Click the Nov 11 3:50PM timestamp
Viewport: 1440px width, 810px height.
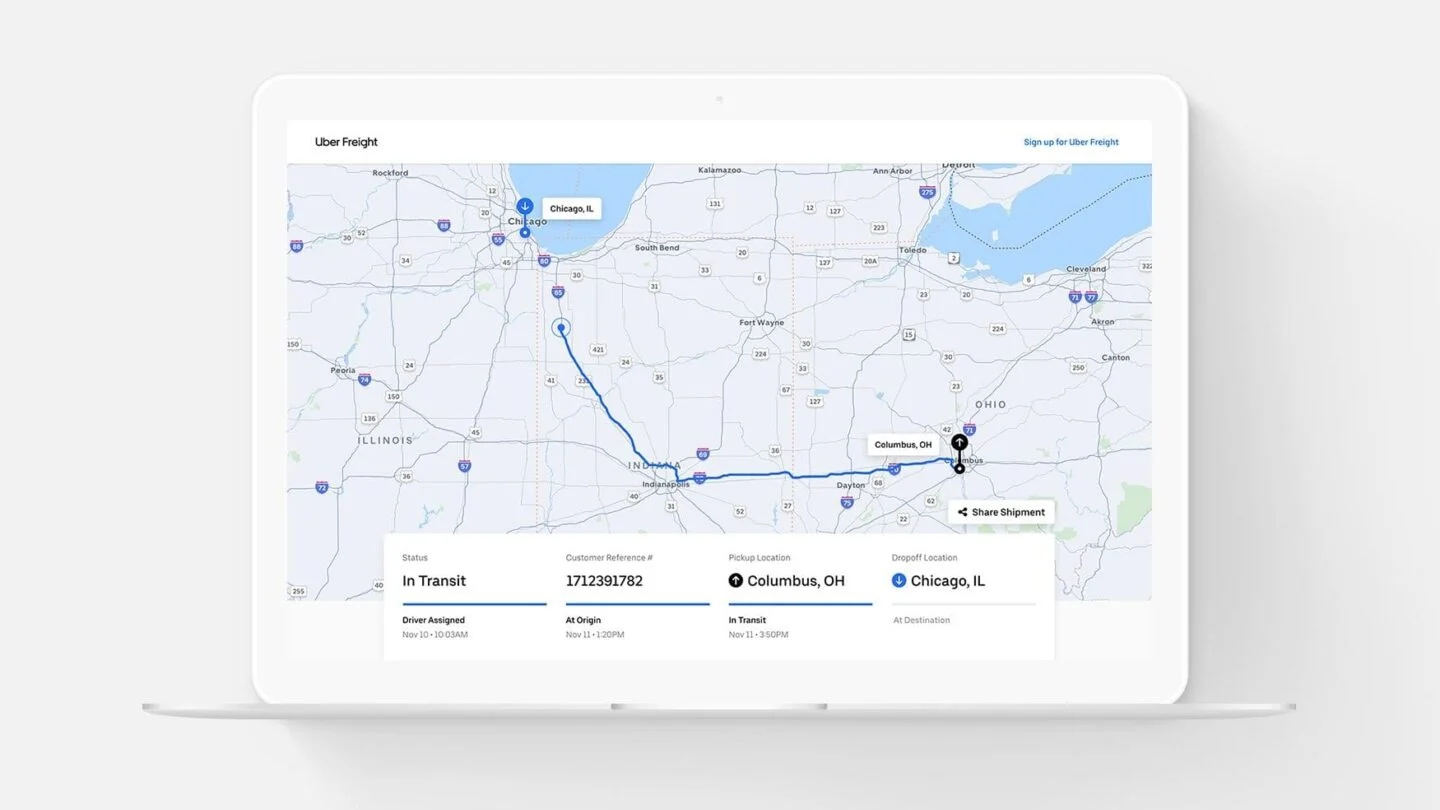coord(758,635)
